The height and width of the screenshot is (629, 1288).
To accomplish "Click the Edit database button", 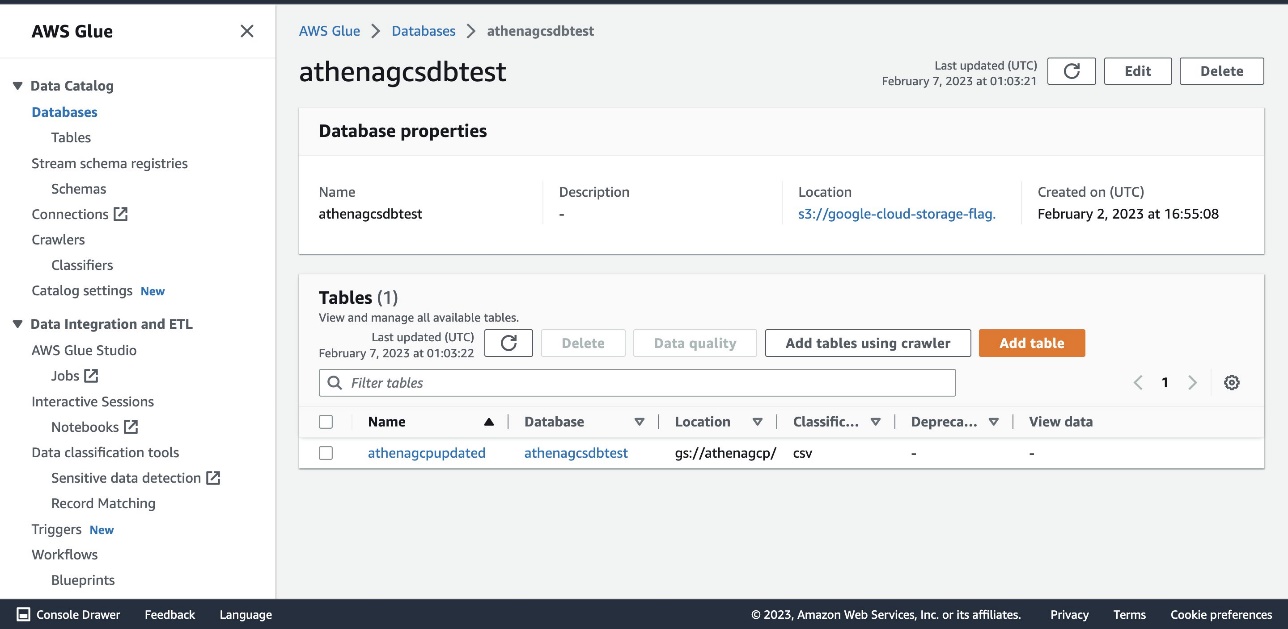I will (1138, 71).
